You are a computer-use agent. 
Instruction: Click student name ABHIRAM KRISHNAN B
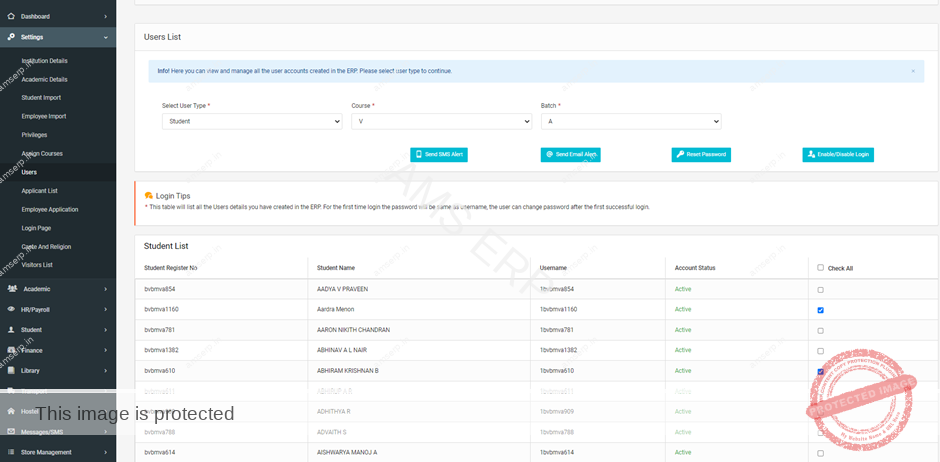(348, 371)
